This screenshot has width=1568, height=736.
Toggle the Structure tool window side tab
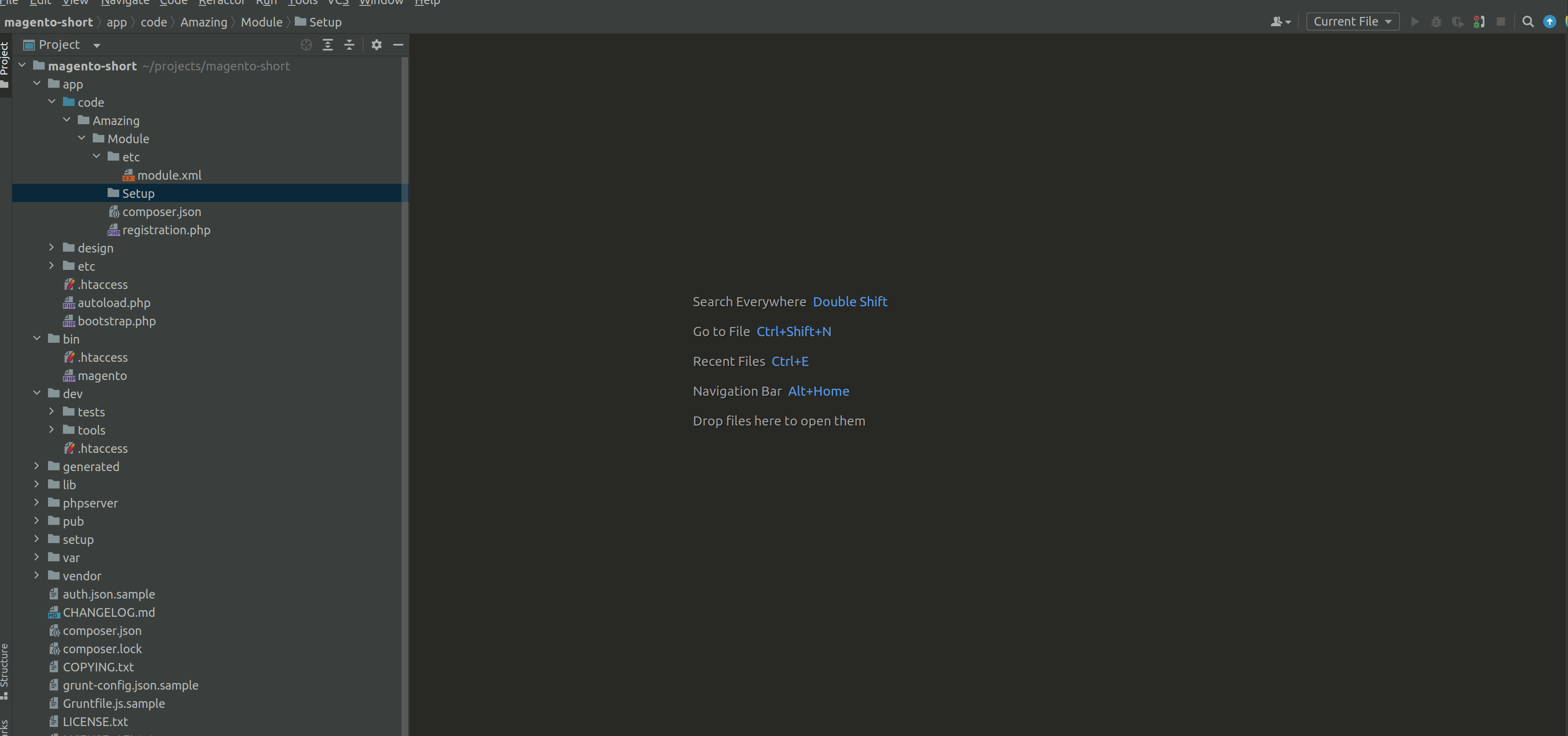pyautogui.click(x=5, y=665)
